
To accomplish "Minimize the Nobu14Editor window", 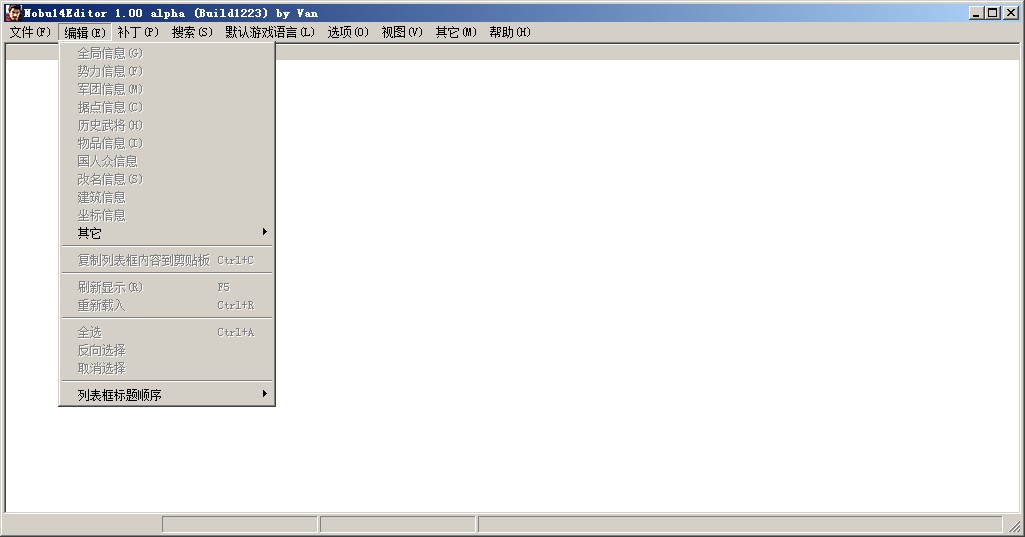I will [x=977, y=12].
